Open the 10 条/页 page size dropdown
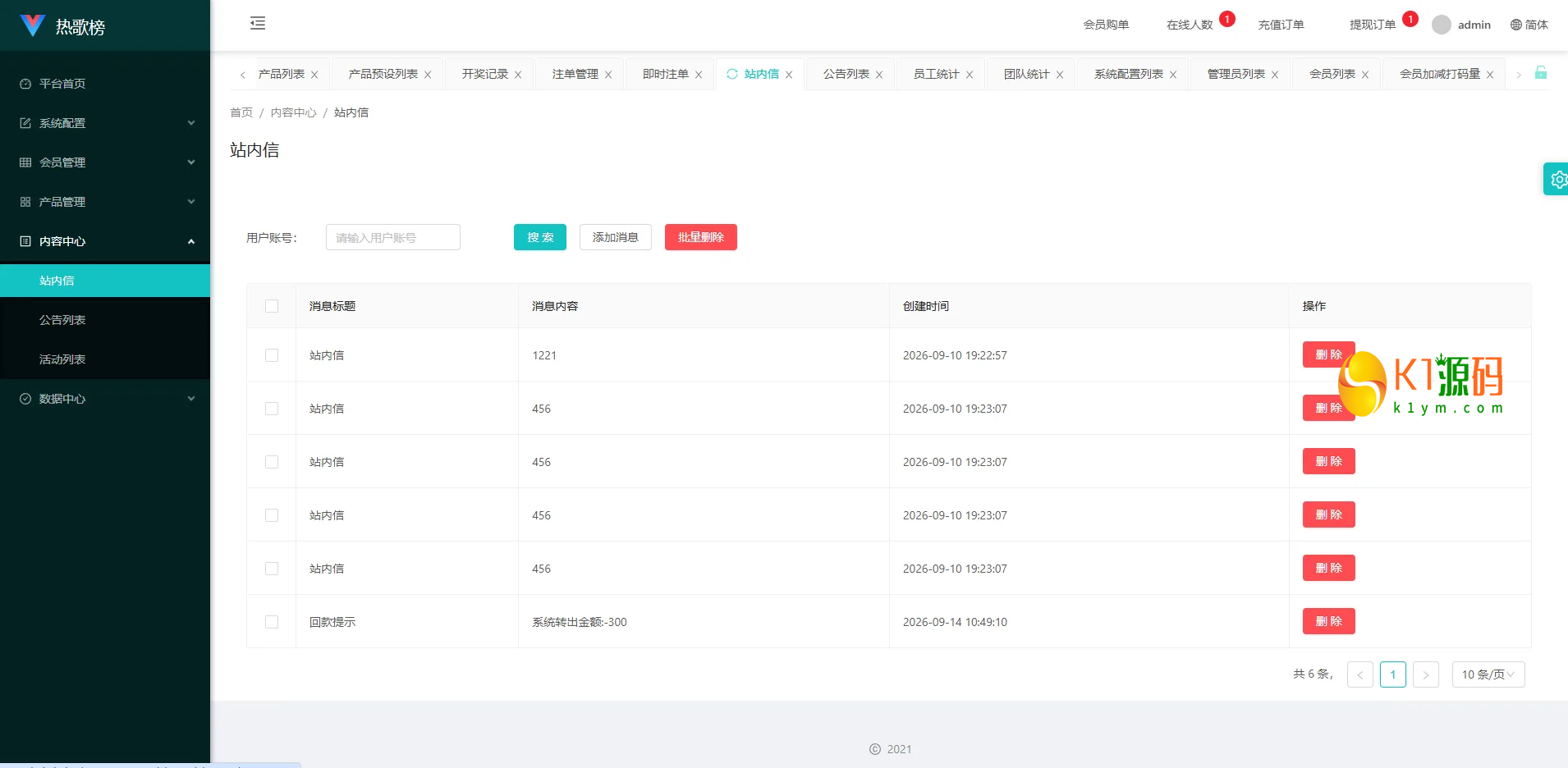The image size is (1568, 768). pos(1488,674)
